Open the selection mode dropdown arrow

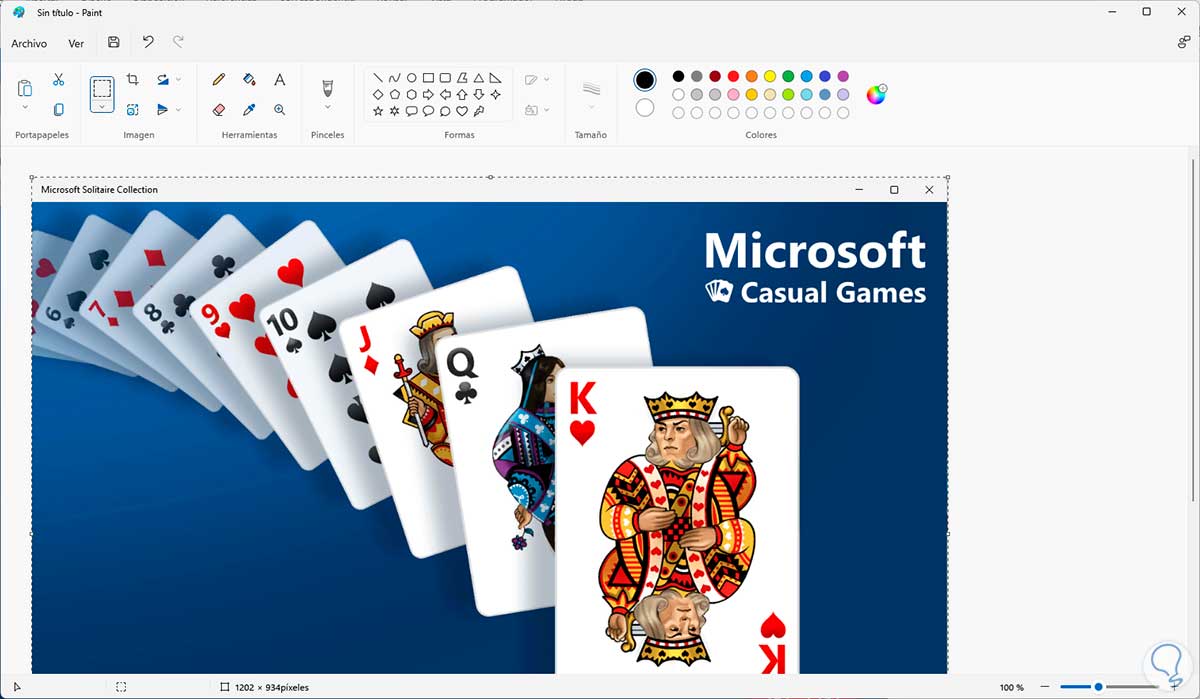pos(101,106)
